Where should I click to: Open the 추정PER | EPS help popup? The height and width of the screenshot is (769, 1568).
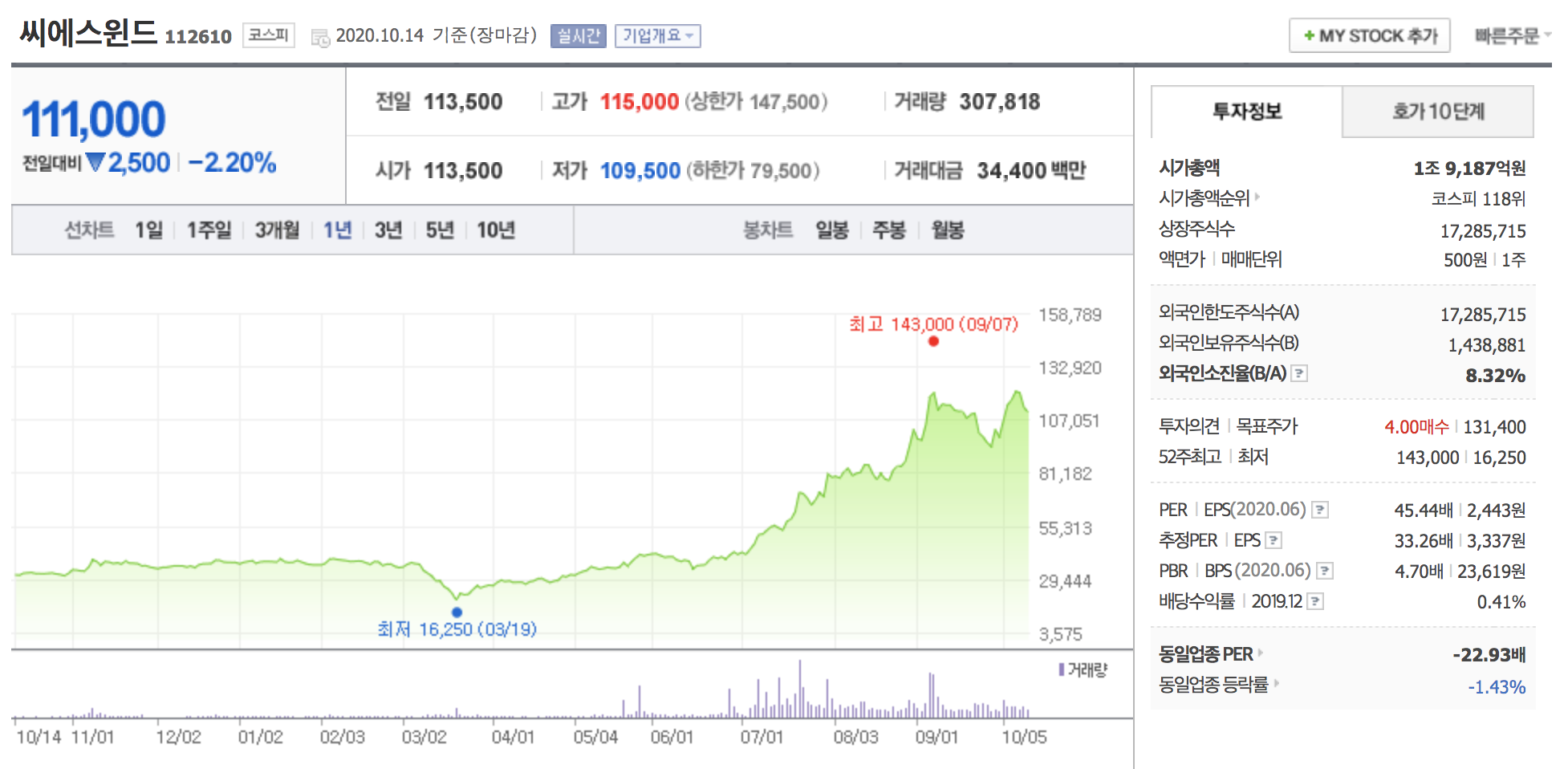coord(1273,540)
